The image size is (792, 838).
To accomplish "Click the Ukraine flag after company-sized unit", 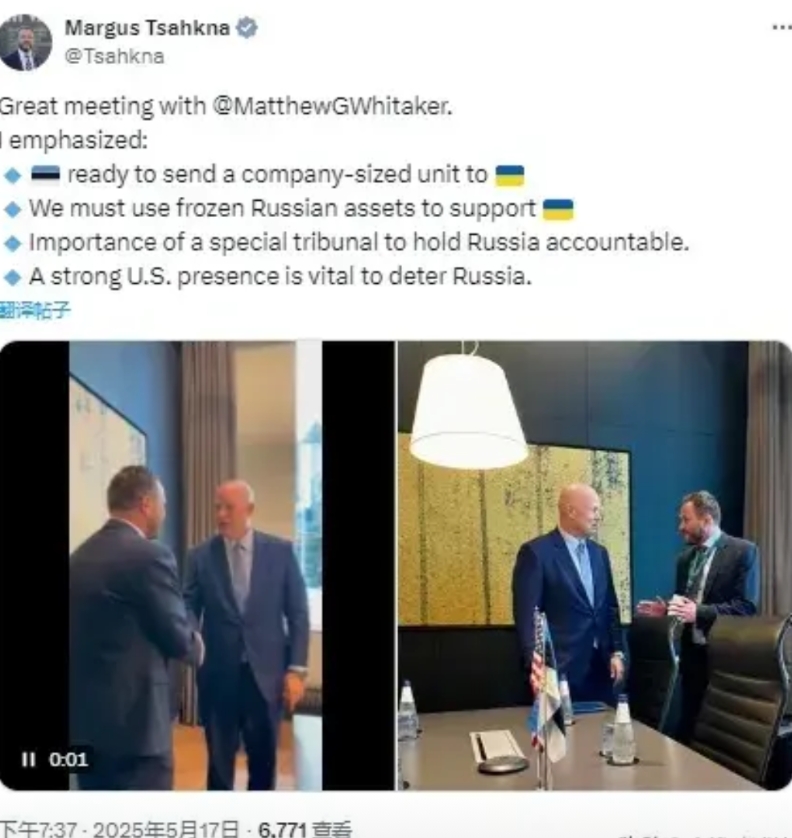I will click(510, 175).
